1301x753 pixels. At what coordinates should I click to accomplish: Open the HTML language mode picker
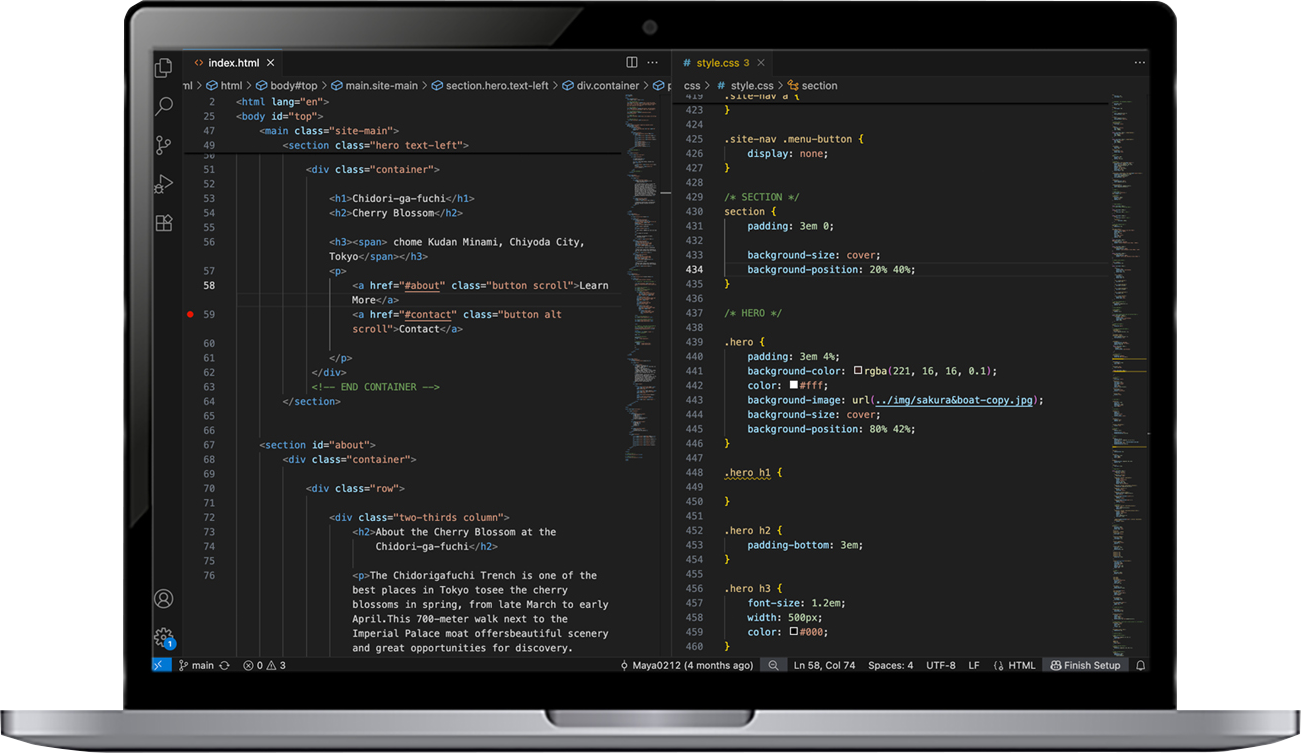[1021, 666]
